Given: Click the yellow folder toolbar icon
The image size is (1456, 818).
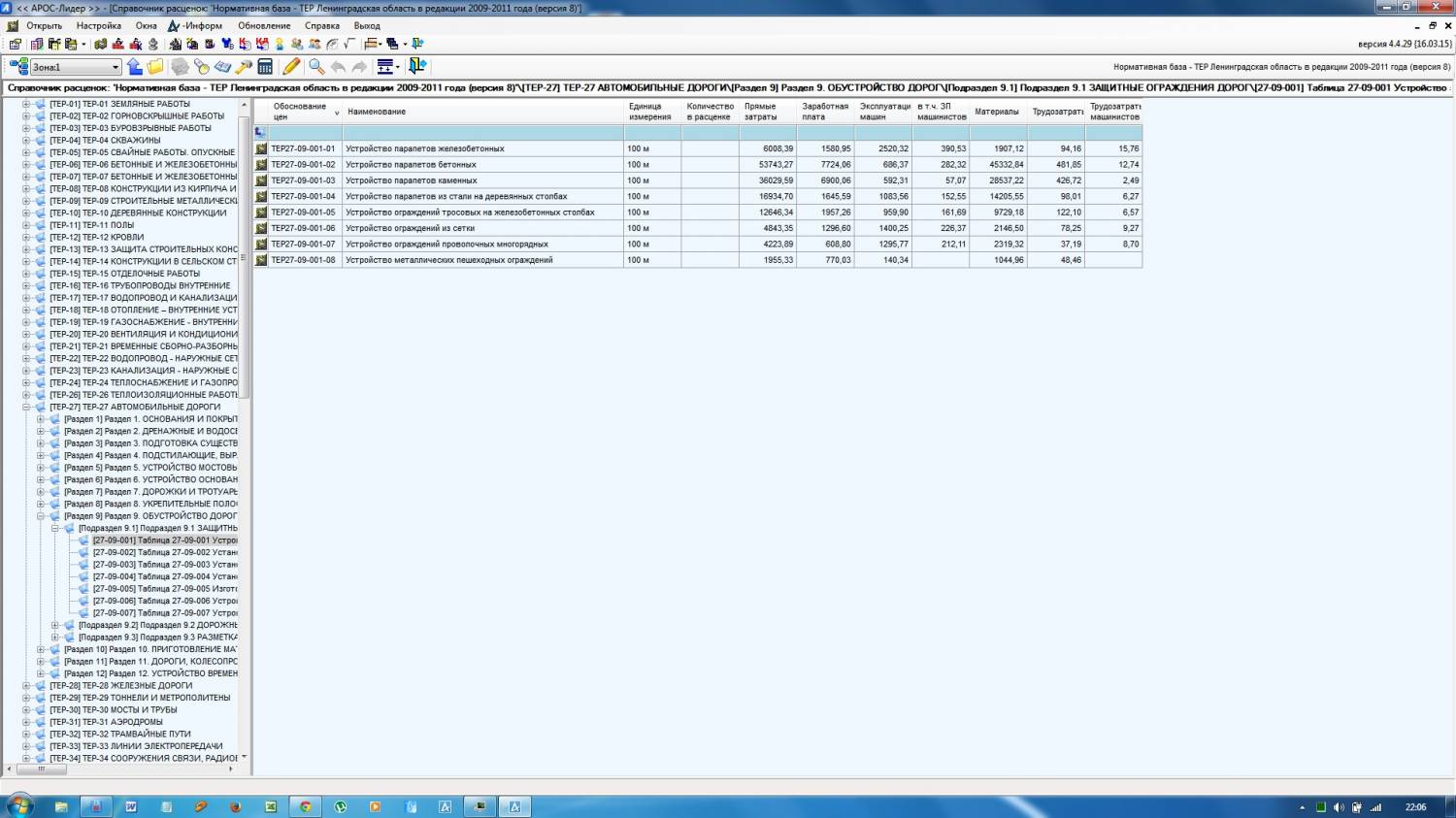Looking at the screenshot, I should (155, 67).
